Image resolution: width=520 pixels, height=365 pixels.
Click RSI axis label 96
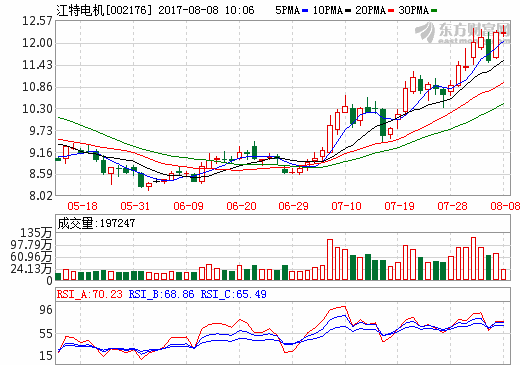point(46,310)
